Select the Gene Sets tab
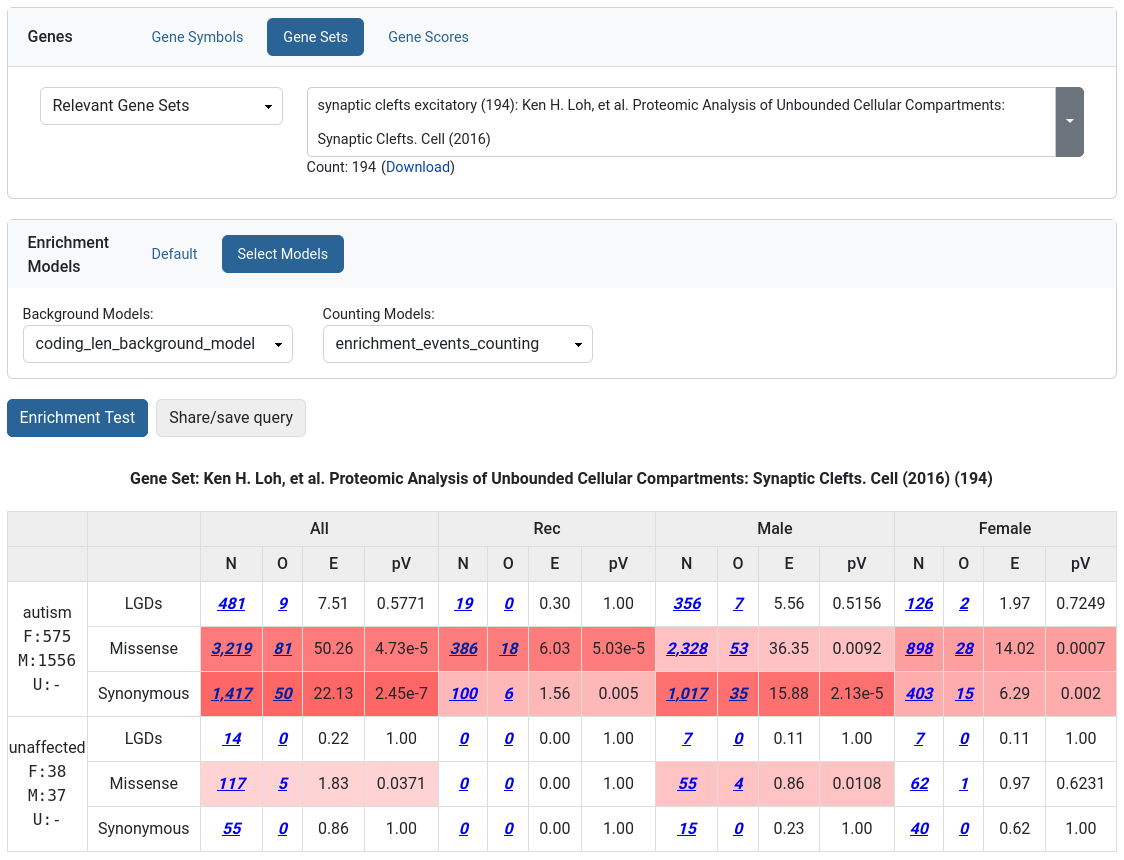Screen dimensions: 1124x860 pyautogui.click(x=315, y=37)
